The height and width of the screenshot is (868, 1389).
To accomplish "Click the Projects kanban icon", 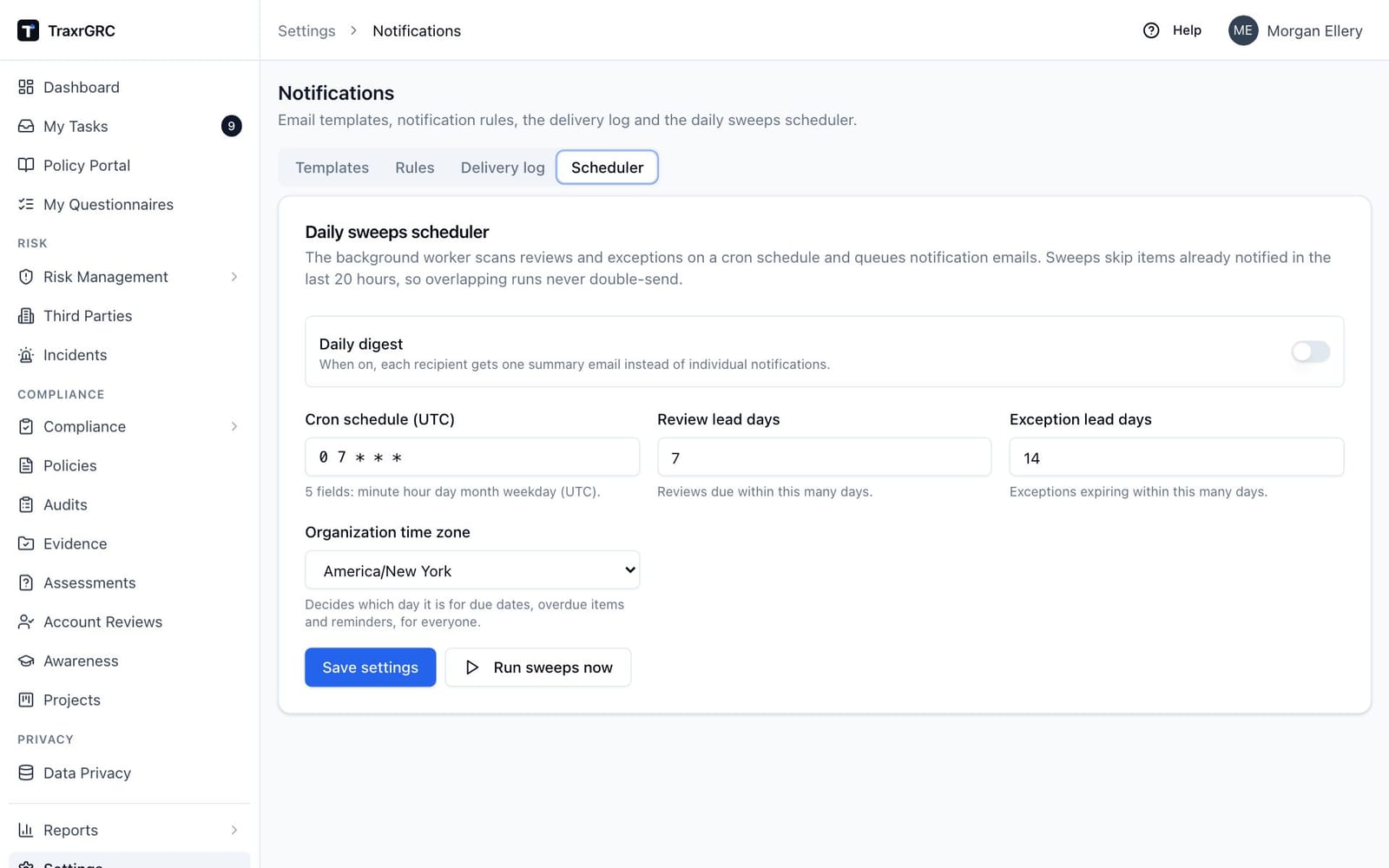I will [26, 700].
